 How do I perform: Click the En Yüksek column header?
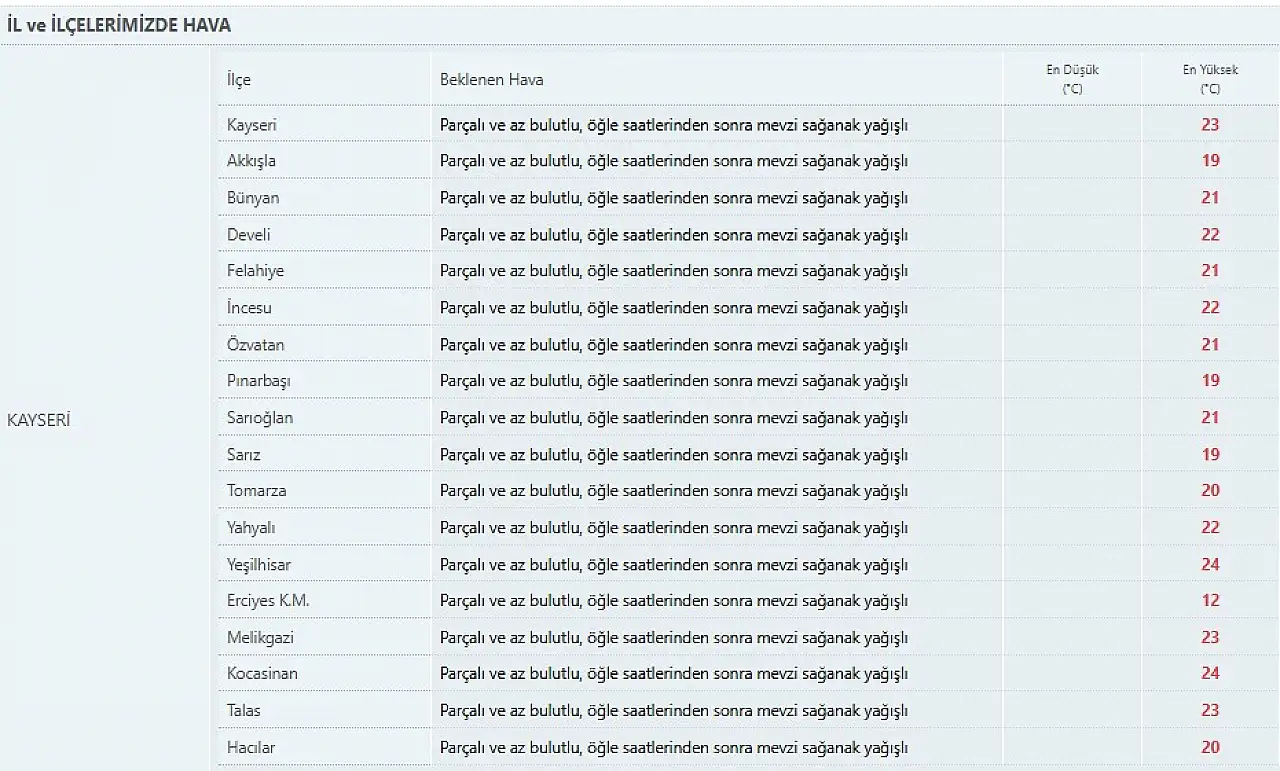(1210, 79)
